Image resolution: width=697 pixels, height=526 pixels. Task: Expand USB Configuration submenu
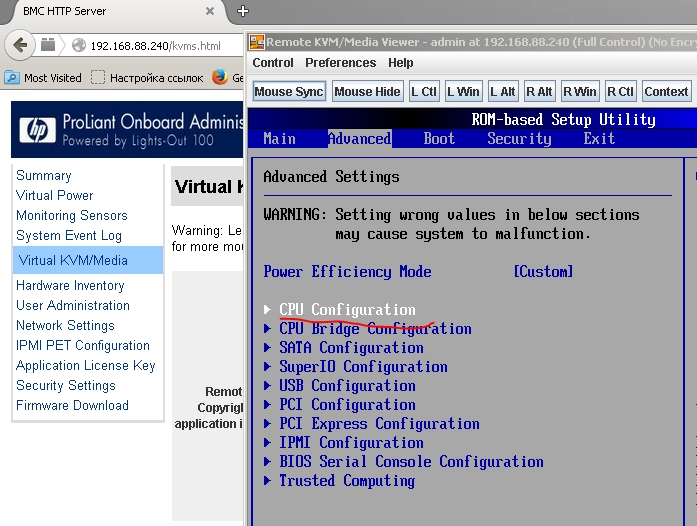tap(347, 385)
